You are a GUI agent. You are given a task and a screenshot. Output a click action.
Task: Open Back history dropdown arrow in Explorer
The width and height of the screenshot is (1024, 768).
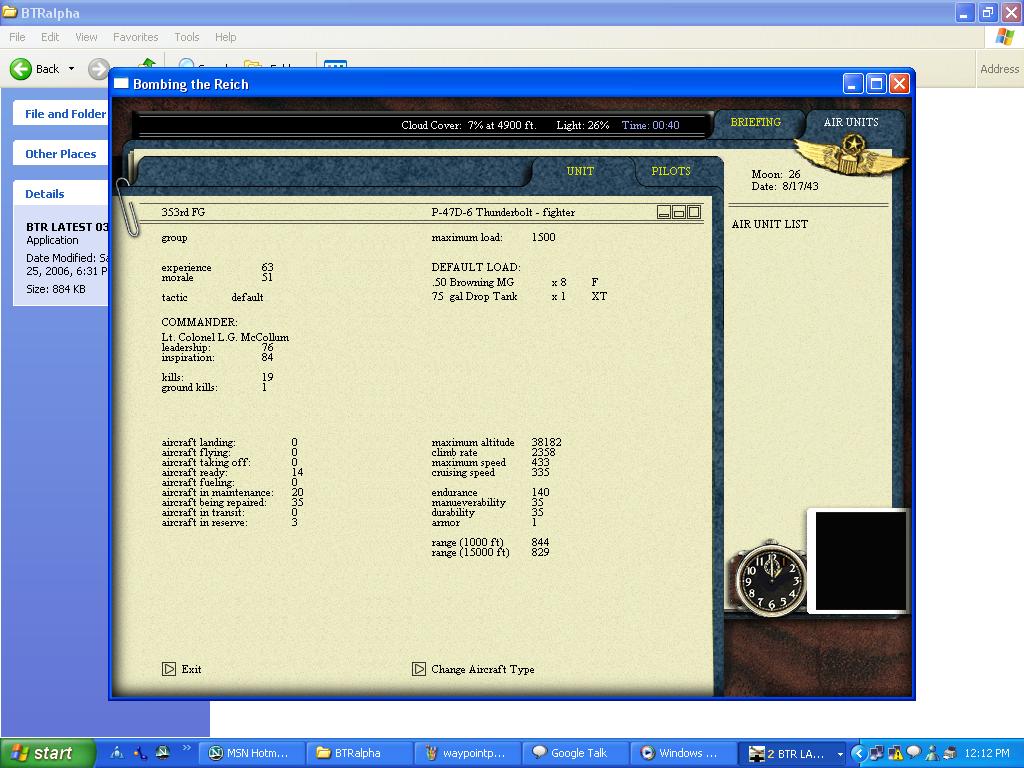click(71, 69)
